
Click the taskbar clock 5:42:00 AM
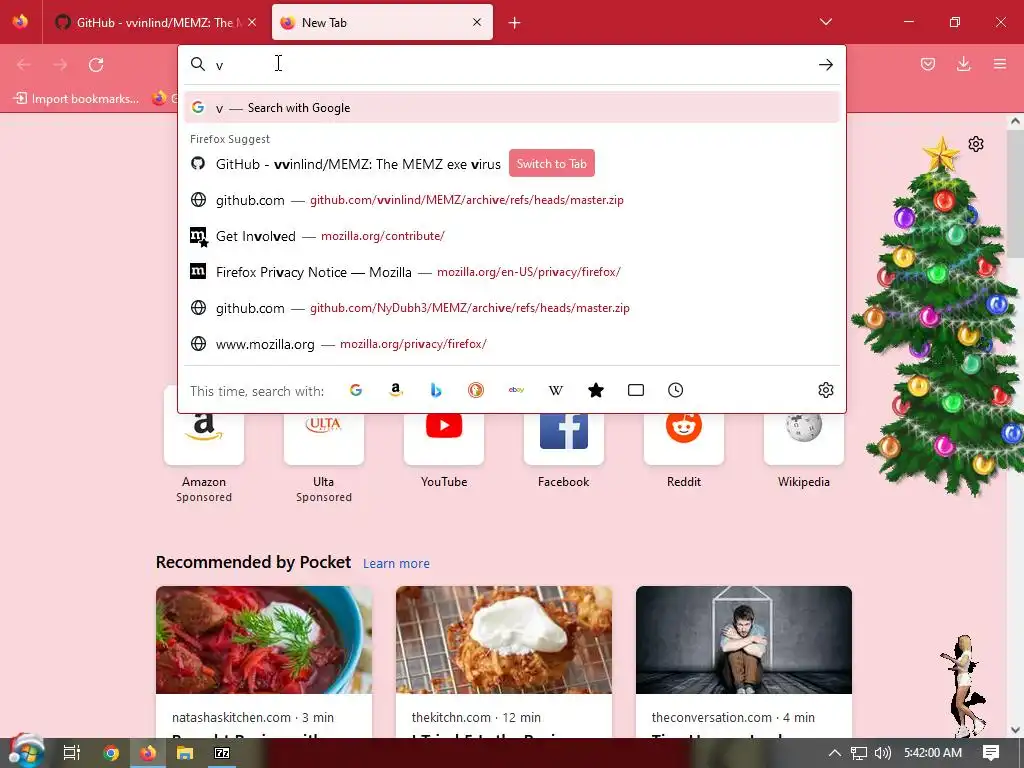[933, 753]
